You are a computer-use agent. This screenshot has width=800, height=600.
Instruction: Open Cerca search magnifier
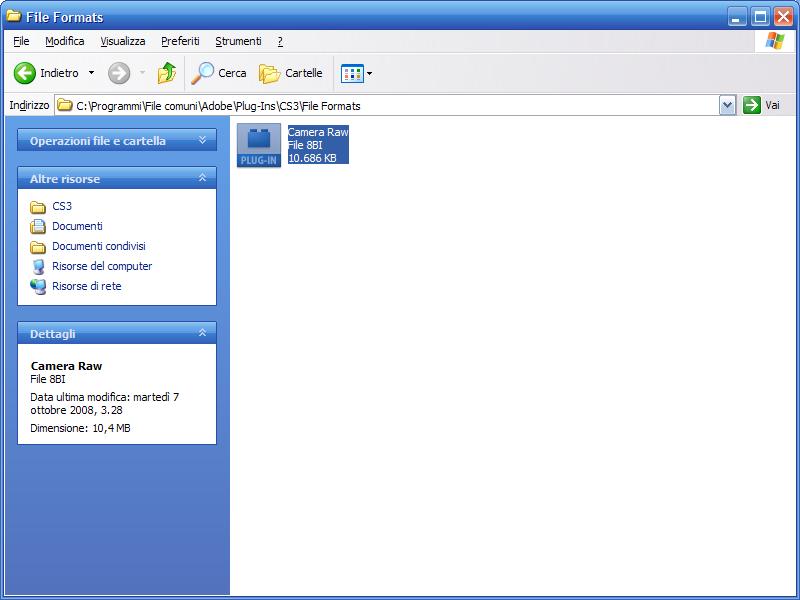point(203,73)
